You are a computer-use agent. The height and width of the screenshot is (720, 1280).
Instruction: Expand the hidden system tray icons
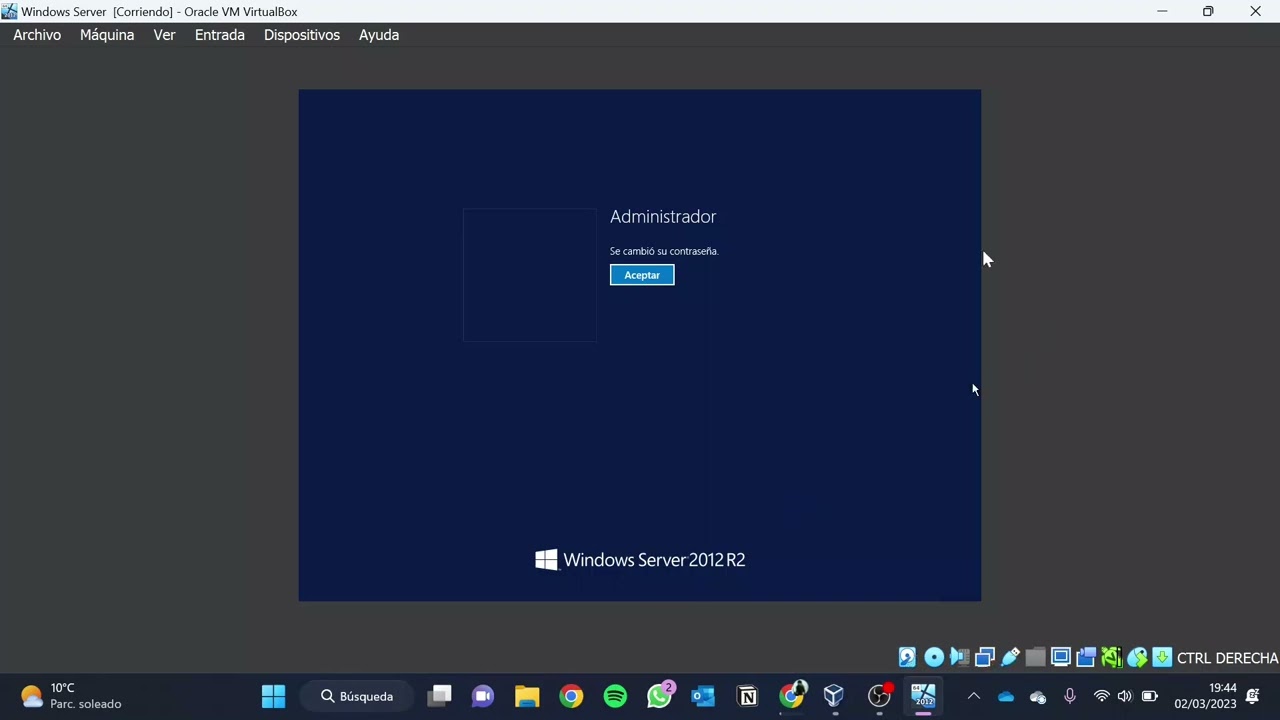pos(974,696)
